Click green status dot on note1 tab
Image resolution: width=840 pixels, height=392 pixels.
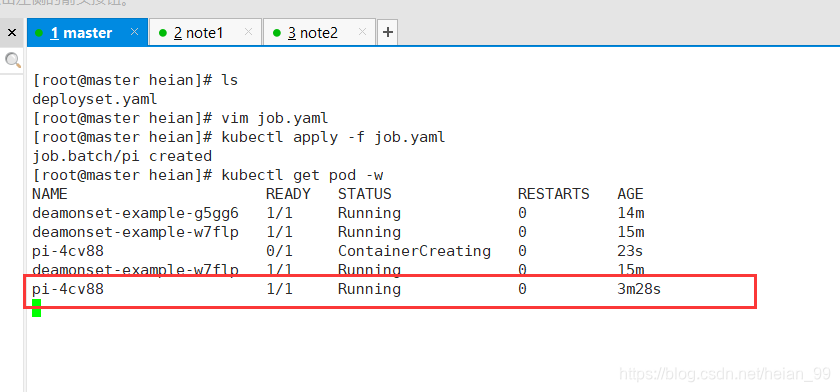(x=163, y=33)
